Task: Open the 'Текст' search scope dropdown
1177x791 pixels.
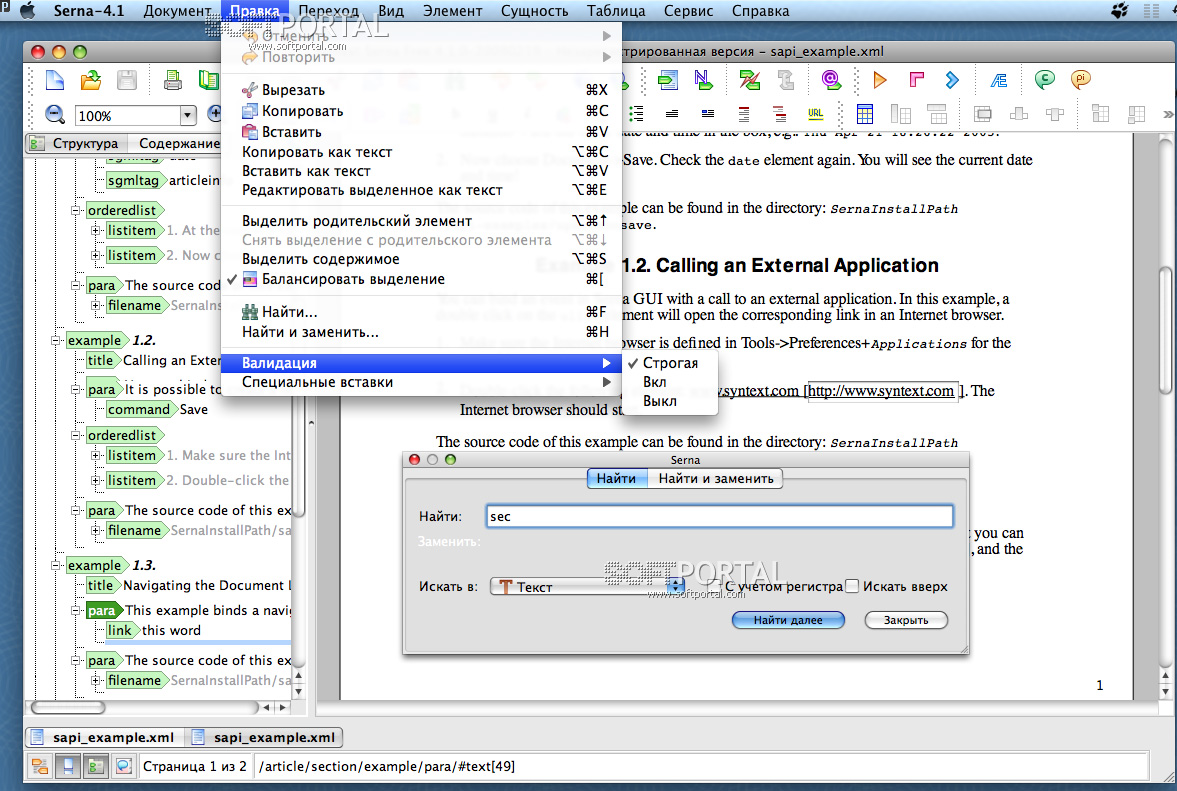Action: (x=587, y=587)
